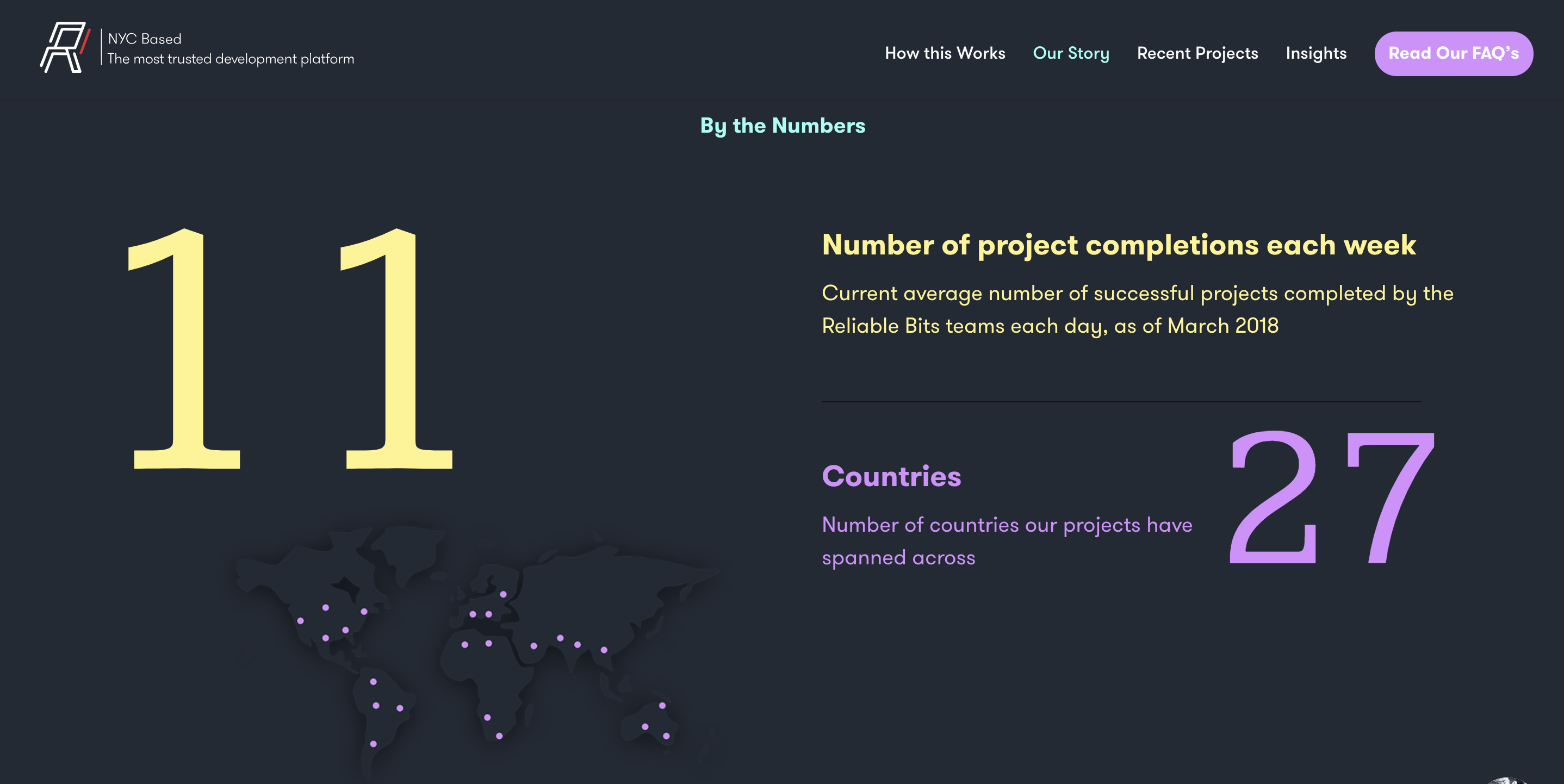Click the circular badge in the bottom-right corner
Screen dimensions: 1564x784
[1506, 781]
